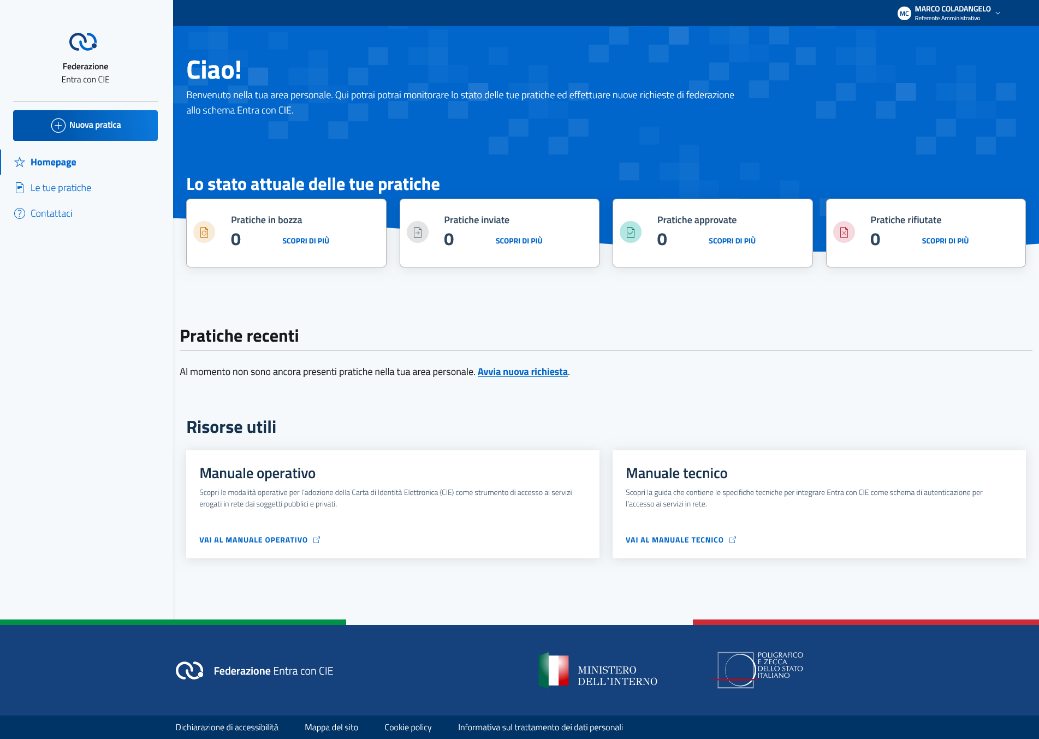Click the question mark icon beside Contattaci
The width and height of the screenshot is (1039, 739).
coord(20,213)
